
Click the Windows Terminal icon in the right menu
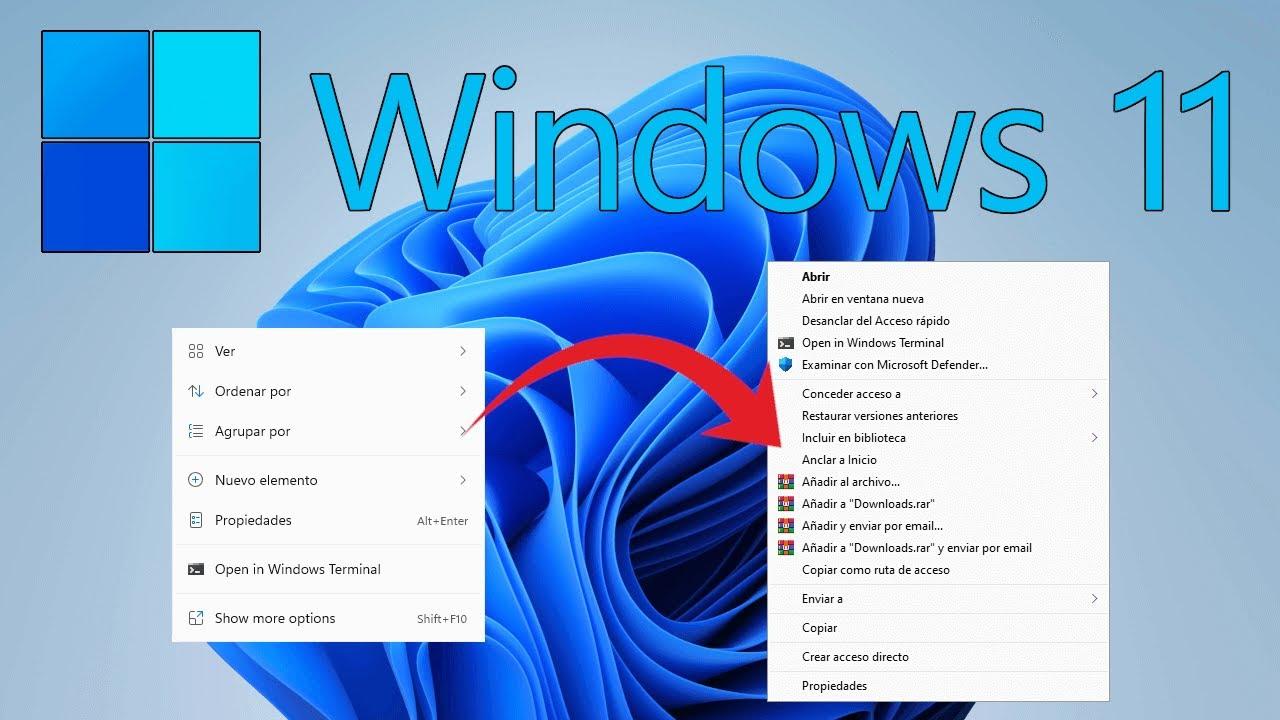pyautogui.click(x=784, y=342)
